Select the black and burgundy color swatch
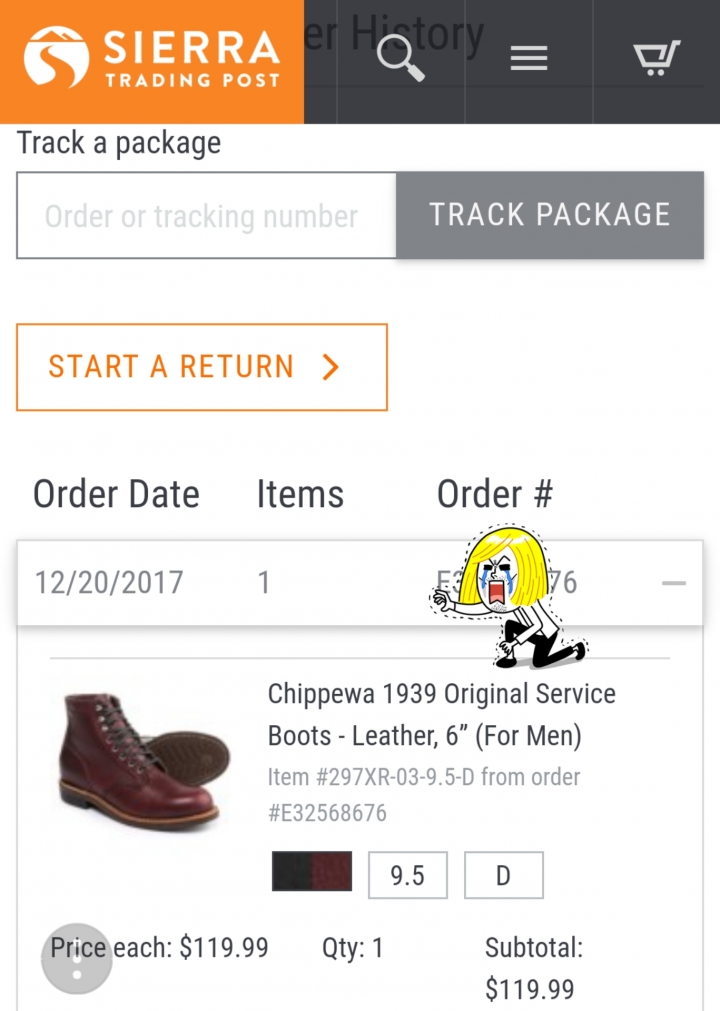 coord(312,871)
